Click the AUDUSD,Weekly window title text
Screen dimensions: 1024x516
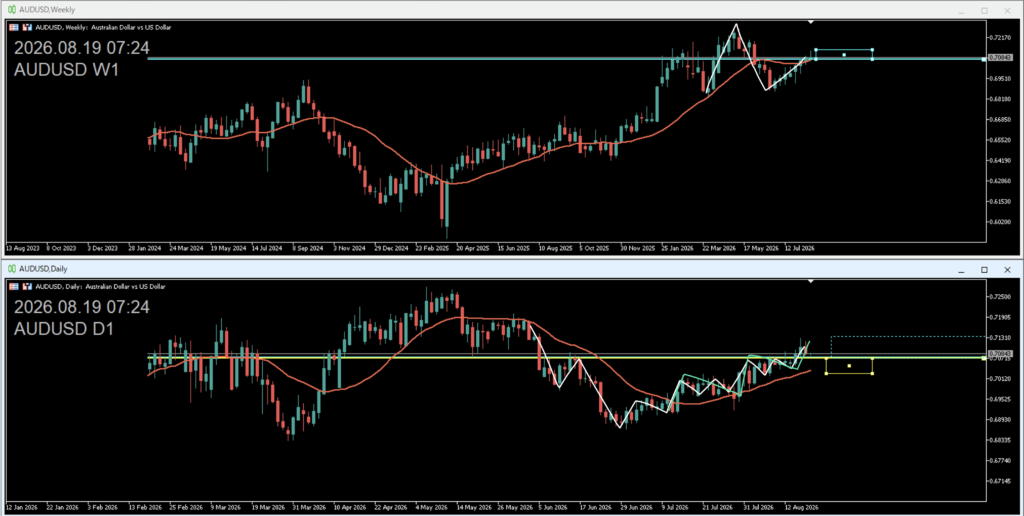(47, 10)
